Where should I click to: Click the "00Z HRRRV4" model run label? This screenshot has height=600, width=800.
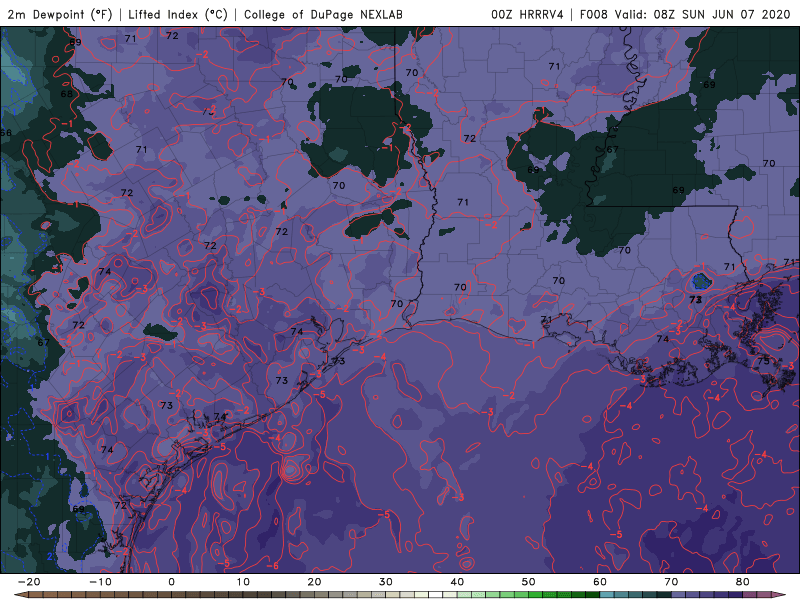coord(527,14)
